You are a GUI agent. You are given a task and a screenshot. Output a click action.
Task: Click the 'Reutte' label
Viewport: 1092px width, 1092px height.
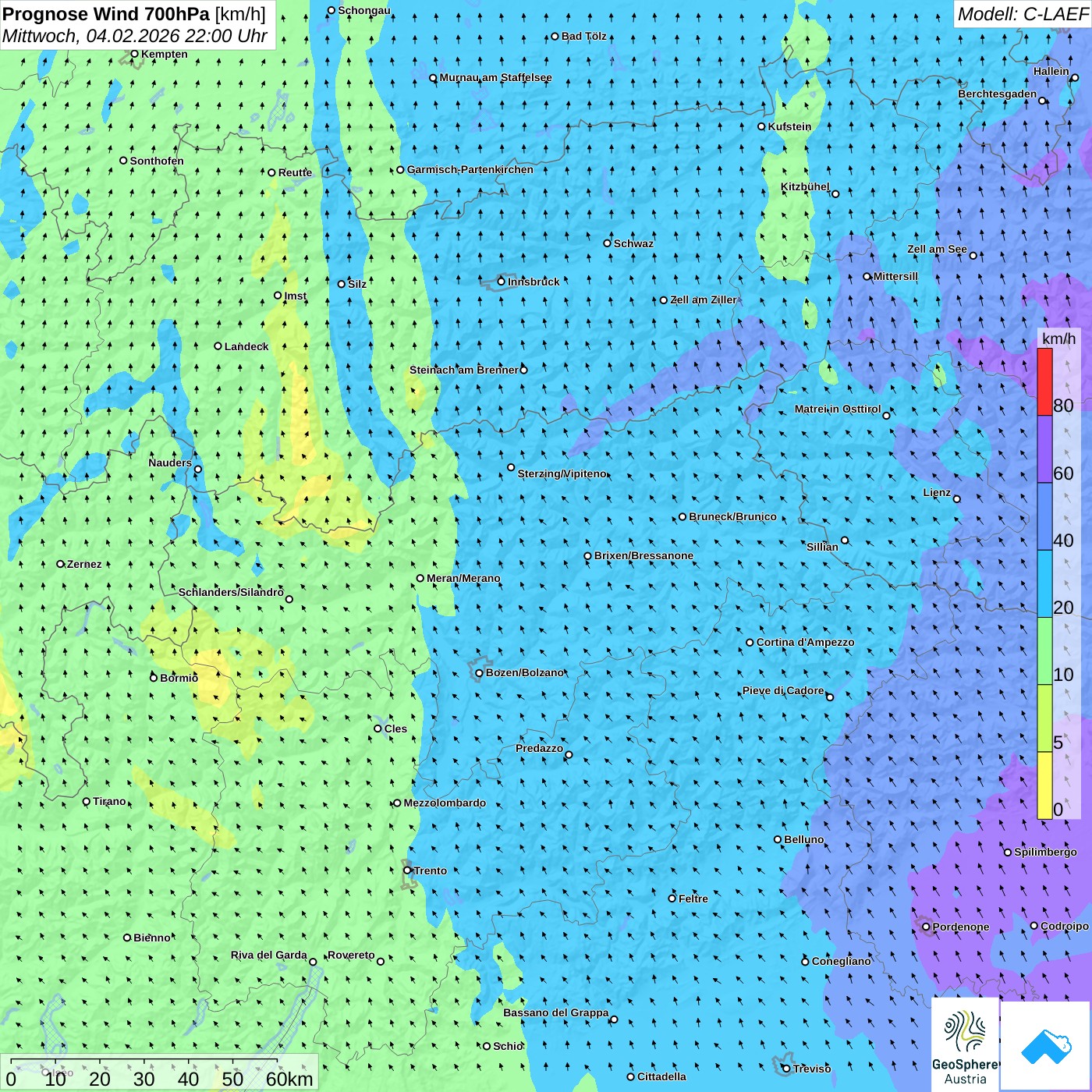pyautogui.click(x=295, y=172)
